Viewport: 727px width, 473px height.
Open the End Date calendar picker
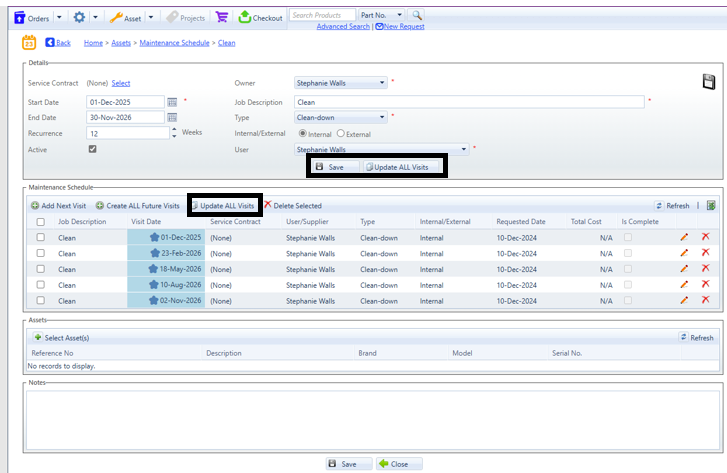[x=172, y=117]
